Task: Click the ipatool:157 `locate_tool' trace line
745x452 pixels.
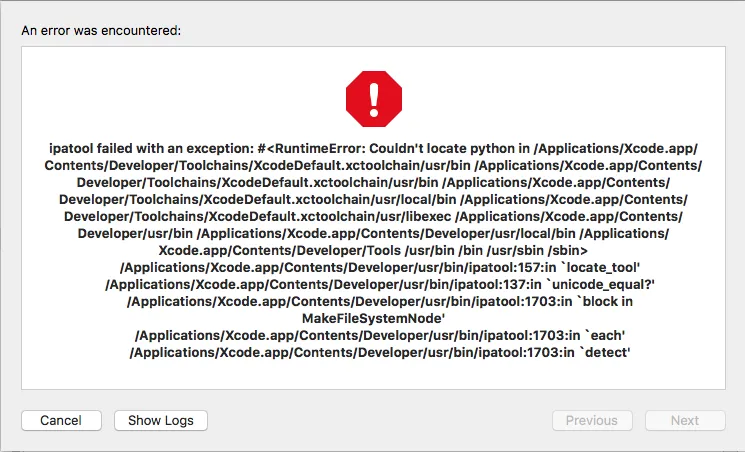Action: pyautogui.click(x=372, y=267)
